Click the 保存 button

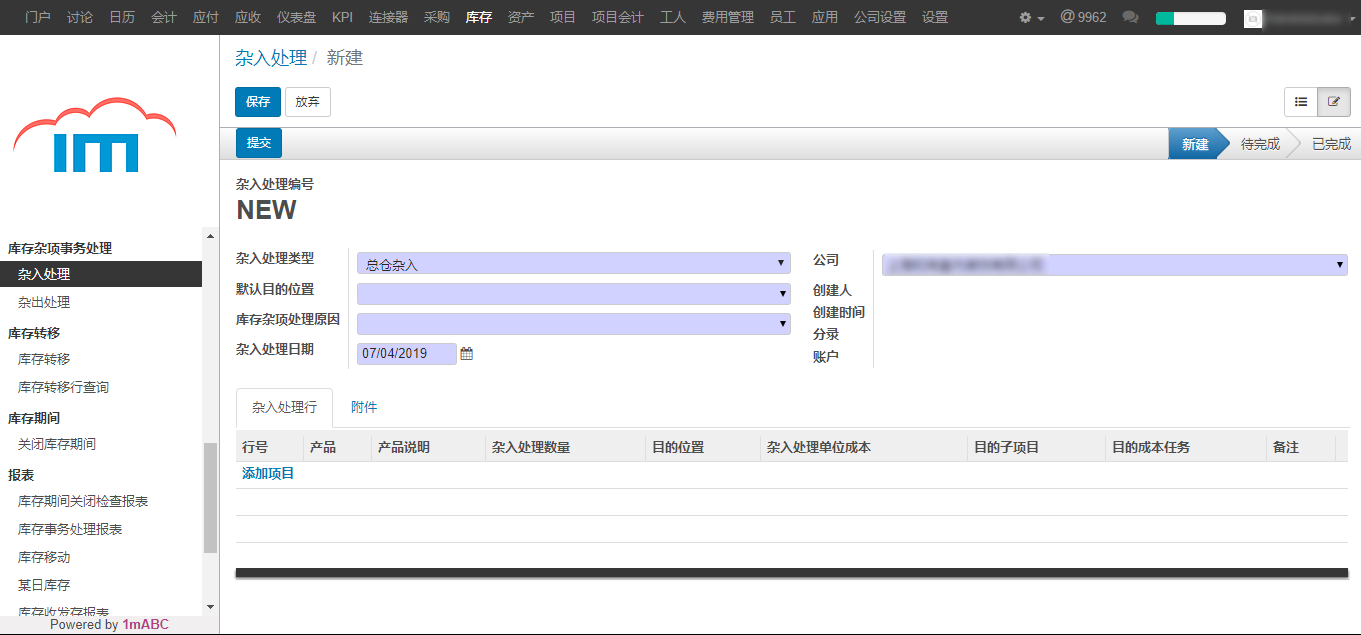click(x=258, y=102)
